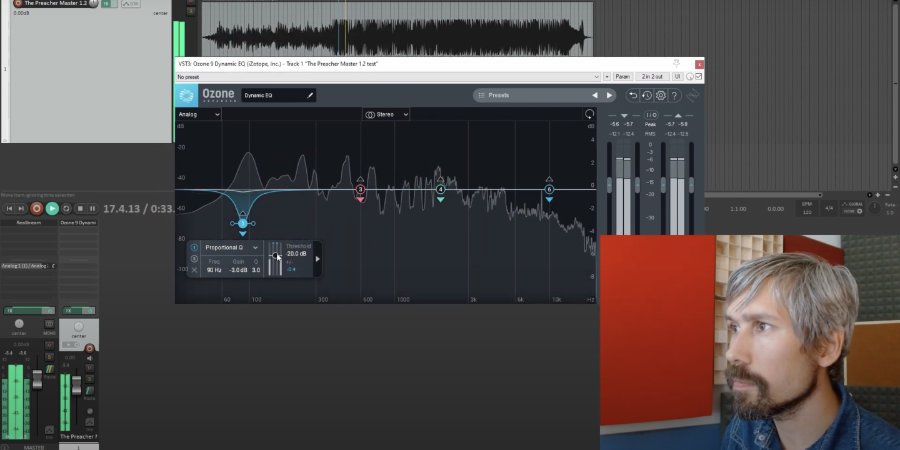Click the Stop transport button
900x450 pixels.
(80, 208)
